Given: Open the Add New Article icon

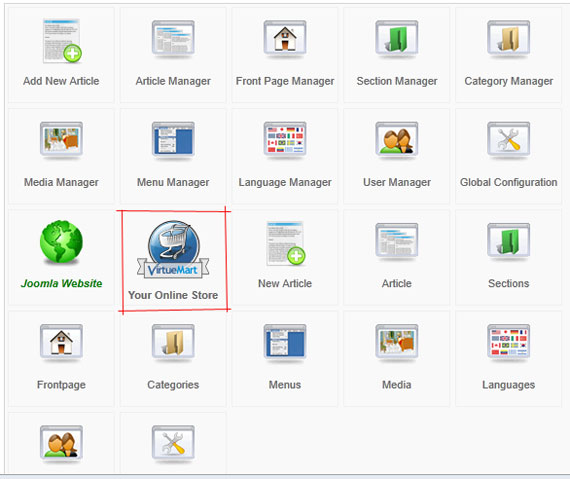Looking at the screenshot, I should coord(62,41).
